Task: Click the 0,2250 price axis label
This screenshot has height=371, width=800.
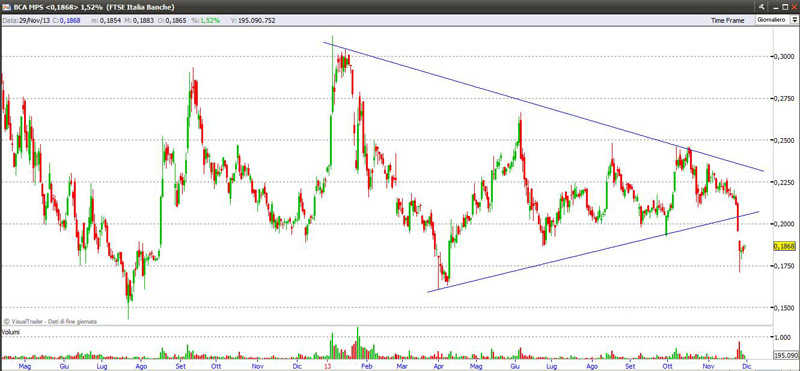Action: pos(785,182)
